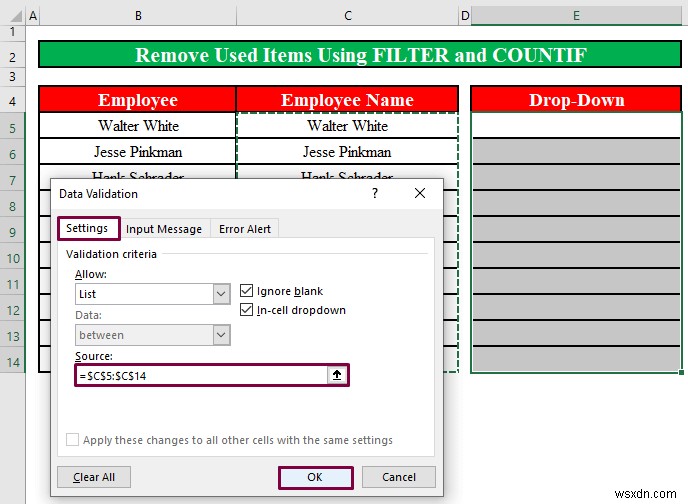688x504 pixels.
Task: Select column D header
Action: (465, 16)
